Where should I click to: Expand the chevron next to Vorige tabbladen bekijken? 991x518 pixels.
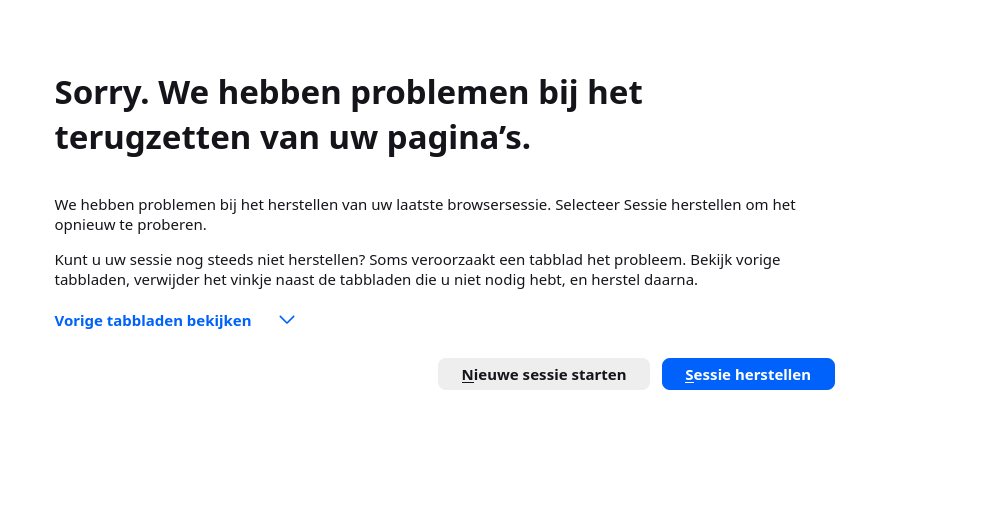click(287, 320)
